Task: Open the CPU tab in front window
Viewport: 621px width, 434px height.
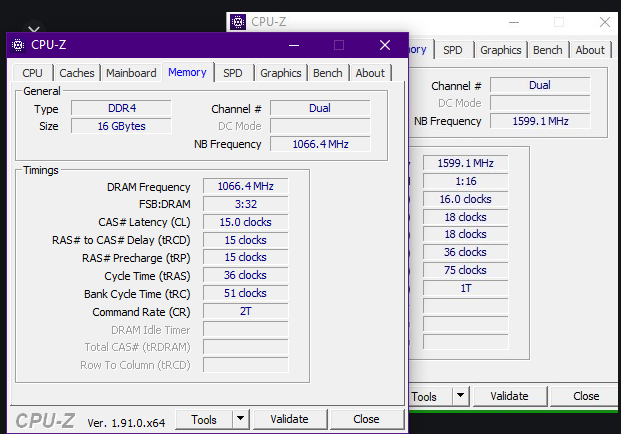Action: (32, 73)
